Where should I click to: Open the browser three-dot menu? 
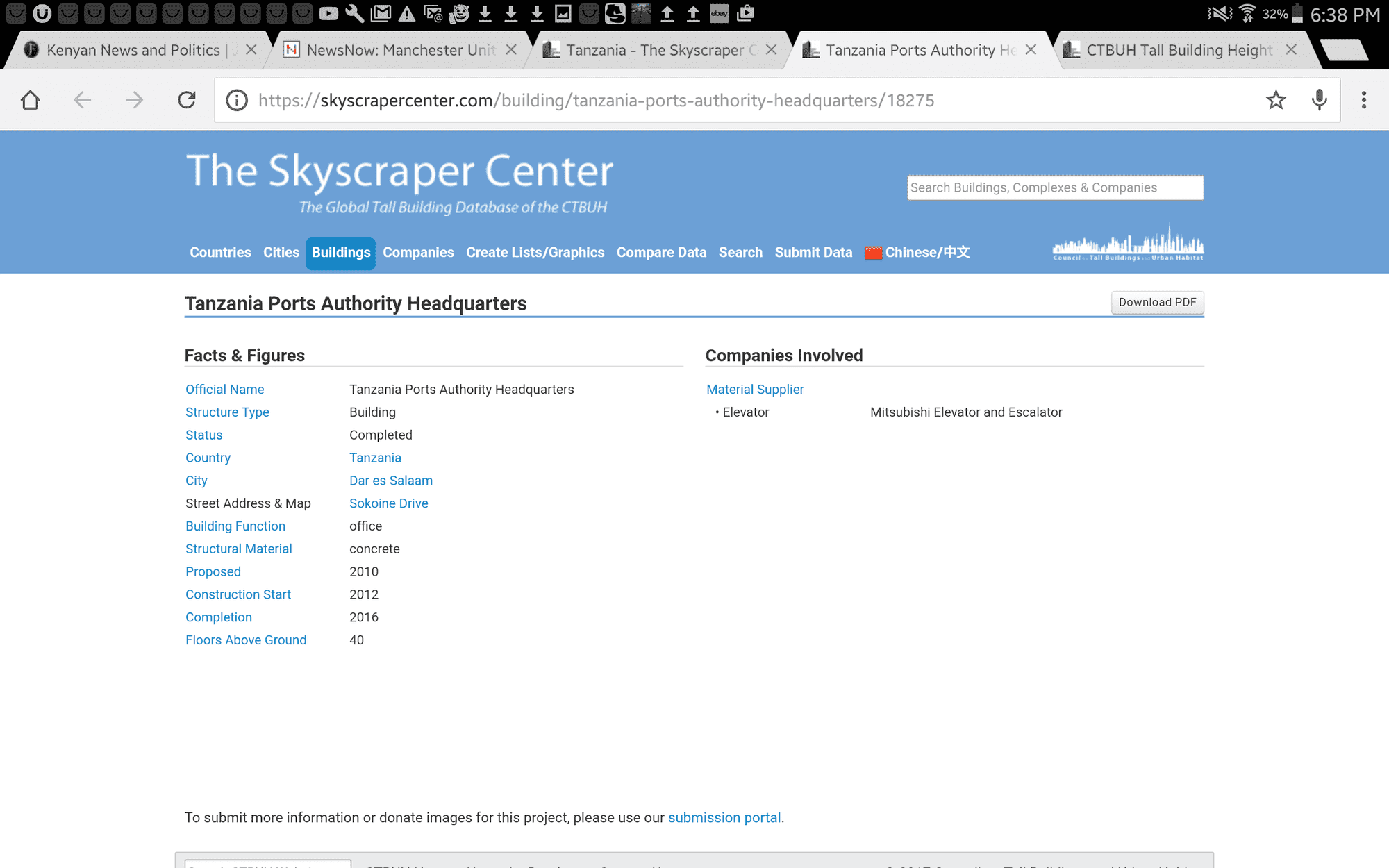click(1364, 100)
